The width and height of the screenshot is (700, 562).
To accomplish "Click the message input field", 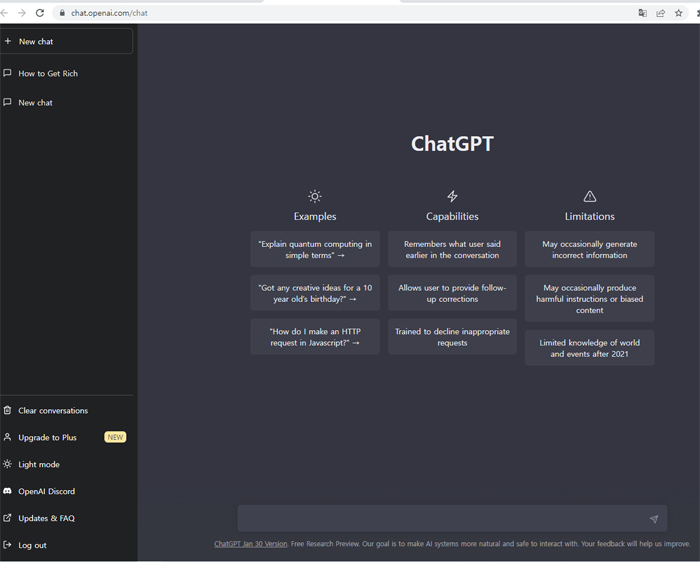I will pos(452,518).
